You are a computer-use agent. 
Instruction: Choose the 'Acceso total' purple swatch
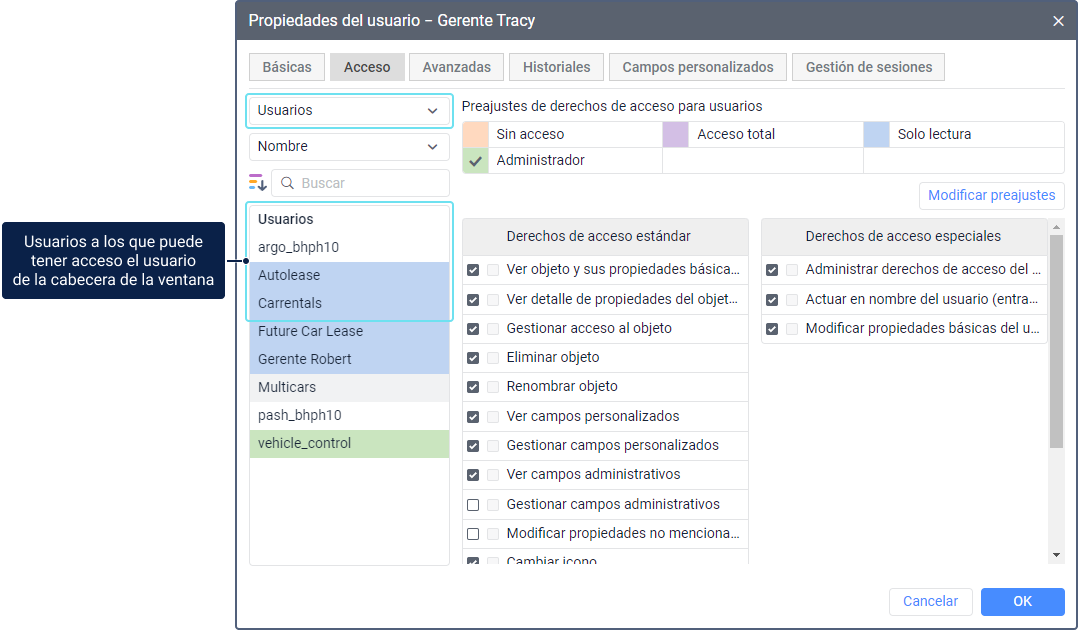coord(676,134)
